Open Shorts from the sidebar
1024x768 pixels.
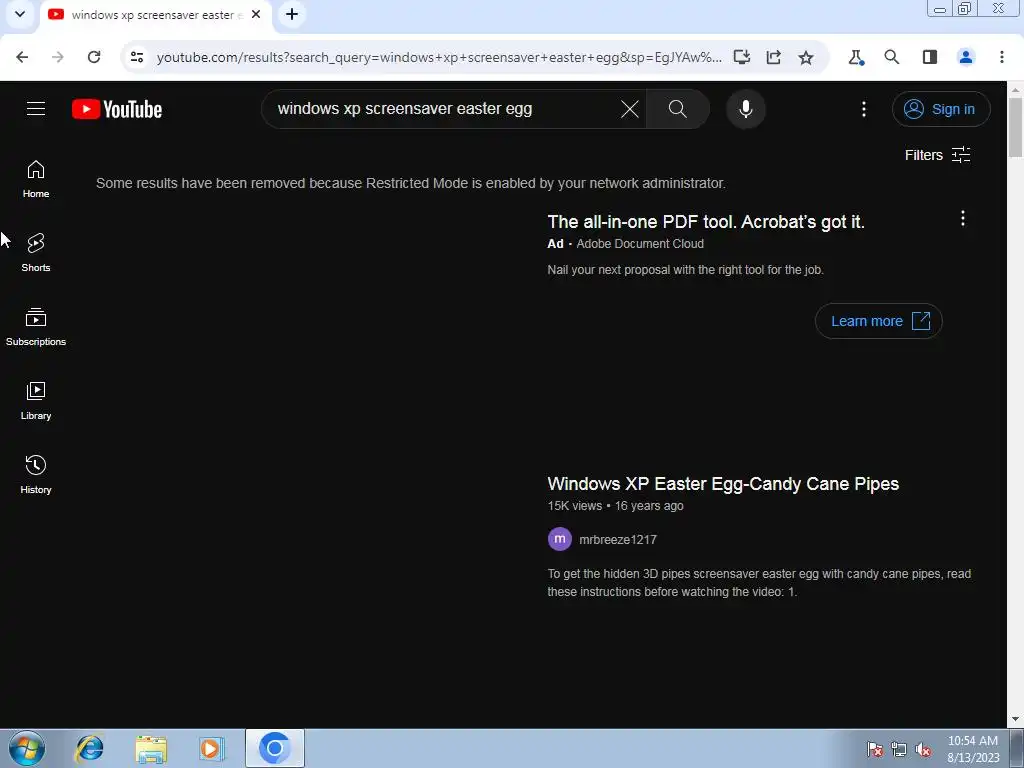pyautogui.click(x=36, y=253)
